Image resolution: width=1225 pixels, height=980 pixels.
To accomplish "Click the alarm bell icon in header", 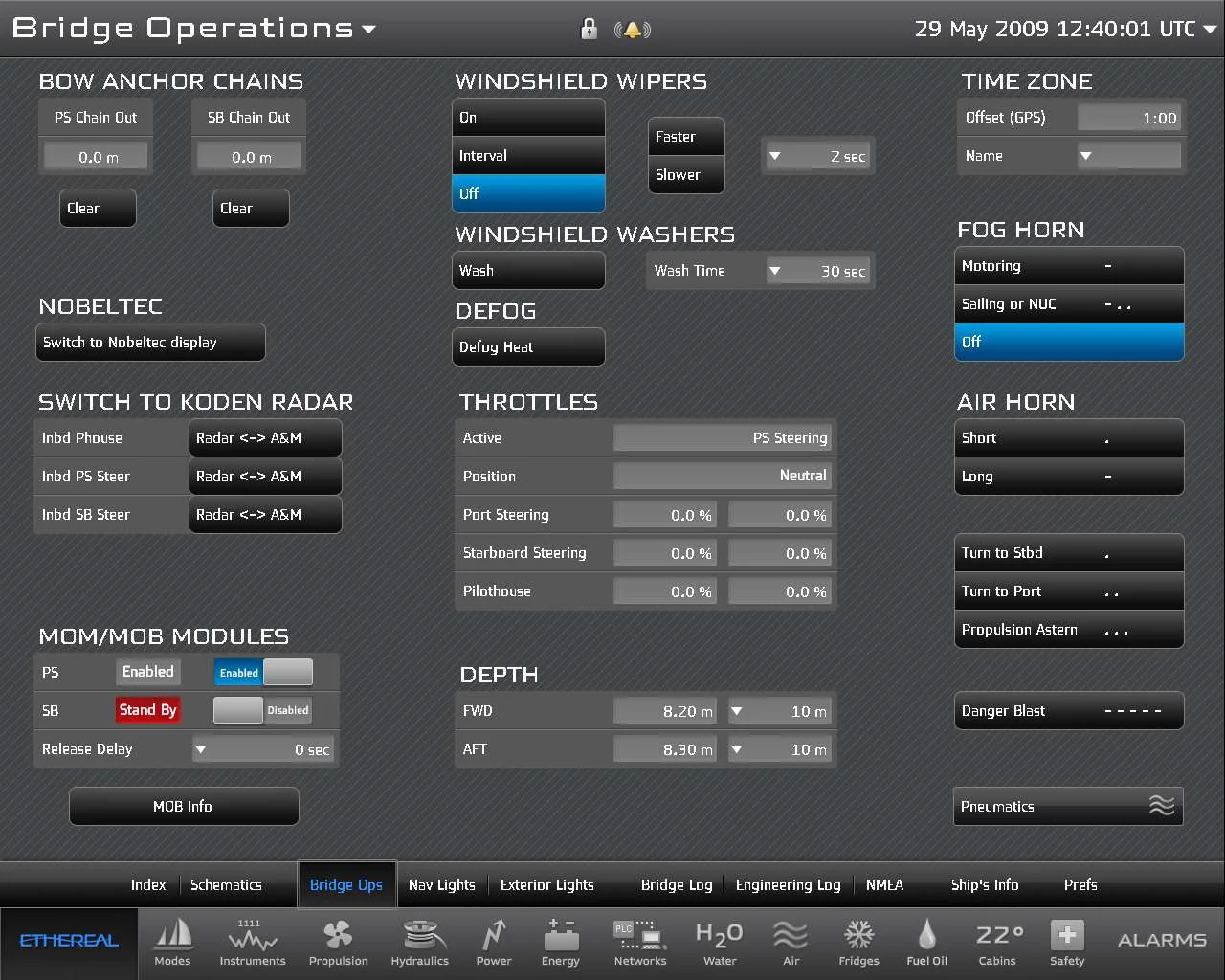I will (632, 30).
